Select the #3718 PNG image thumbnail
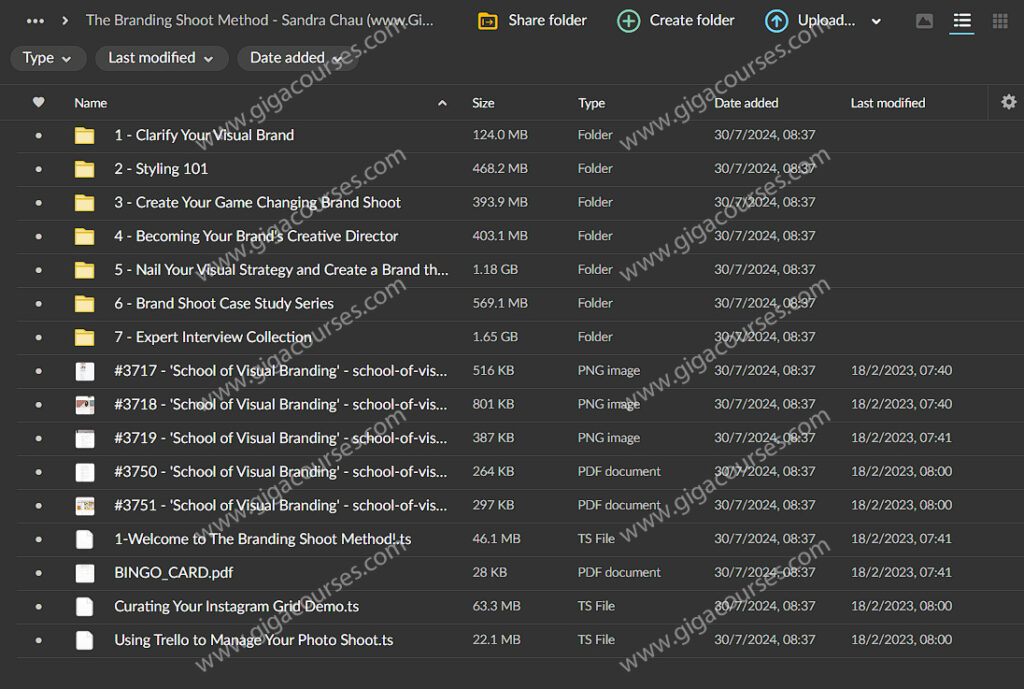This screenshot has height=689, width=1024. (85, 405)
